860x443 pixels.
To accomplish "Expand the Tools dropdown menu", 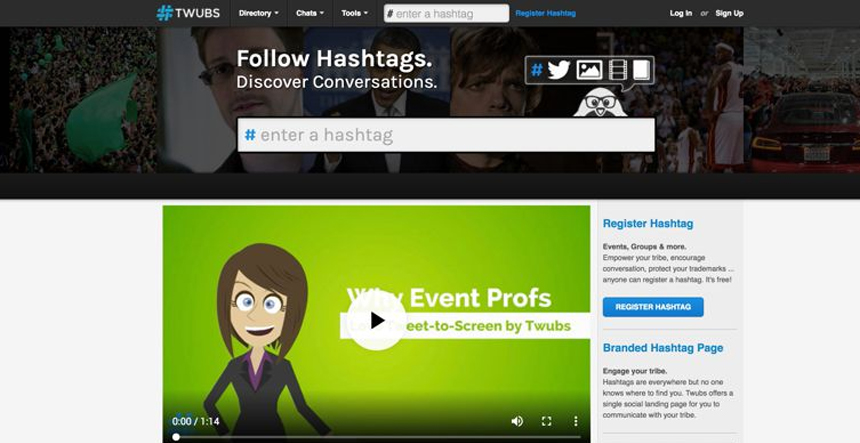I will point(355,13).
